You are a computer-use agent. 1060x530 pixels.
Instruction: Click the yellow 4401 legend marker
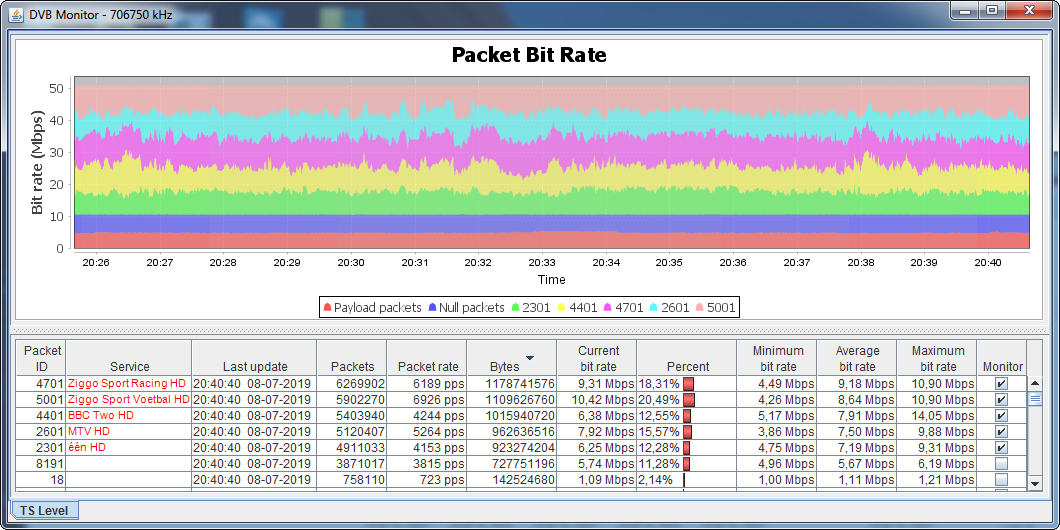[562, 308]
